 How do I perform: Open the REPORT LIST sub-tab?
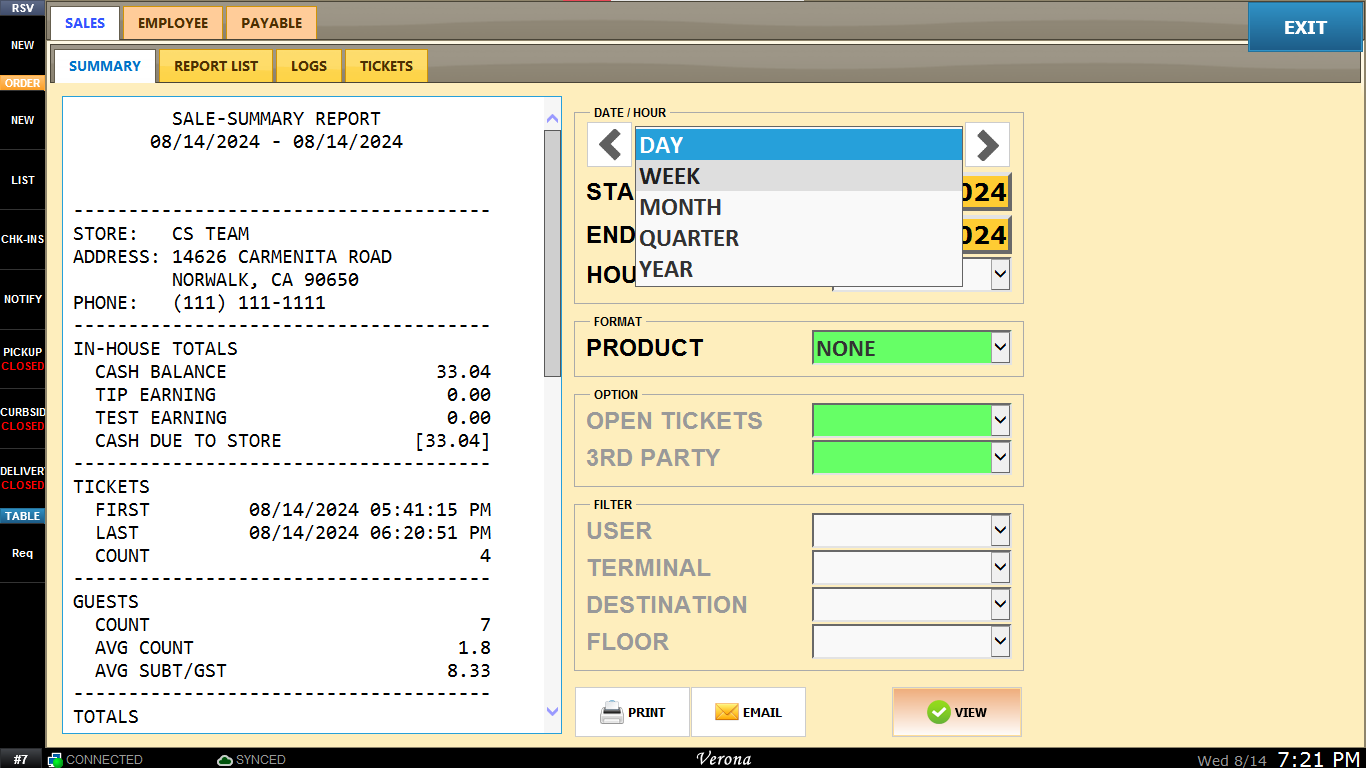pyautogui.click(x=216, y=66)
